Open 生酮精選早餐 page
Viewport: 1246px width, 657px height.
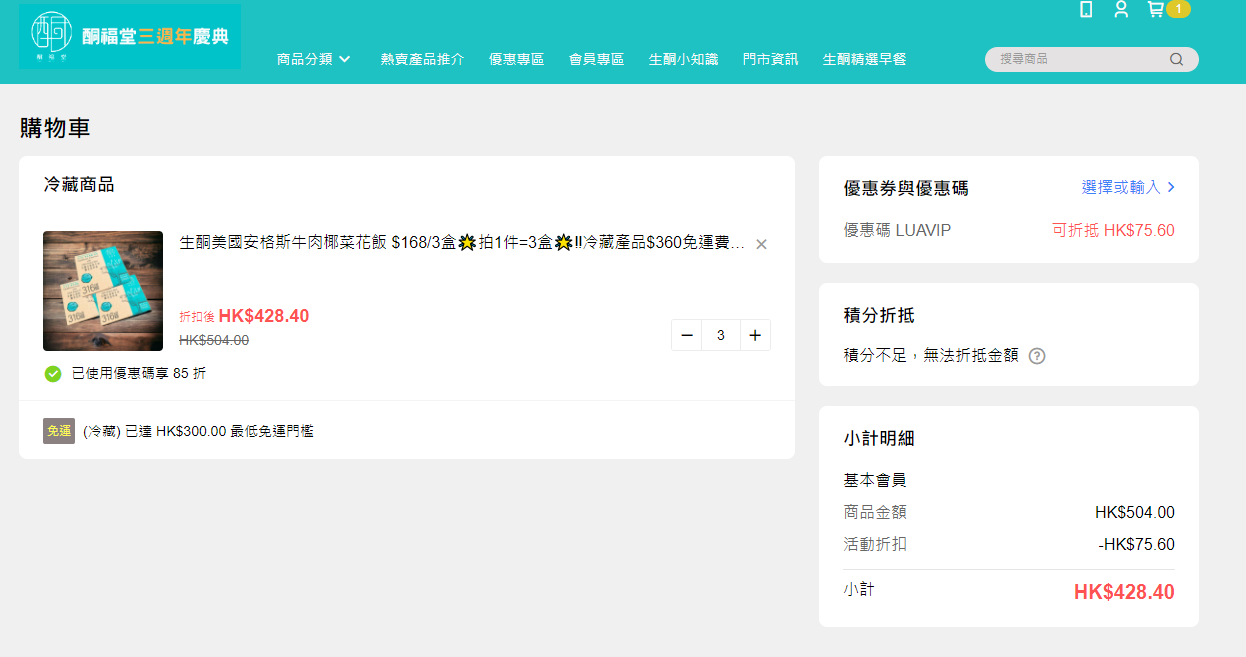pos(864,60)
